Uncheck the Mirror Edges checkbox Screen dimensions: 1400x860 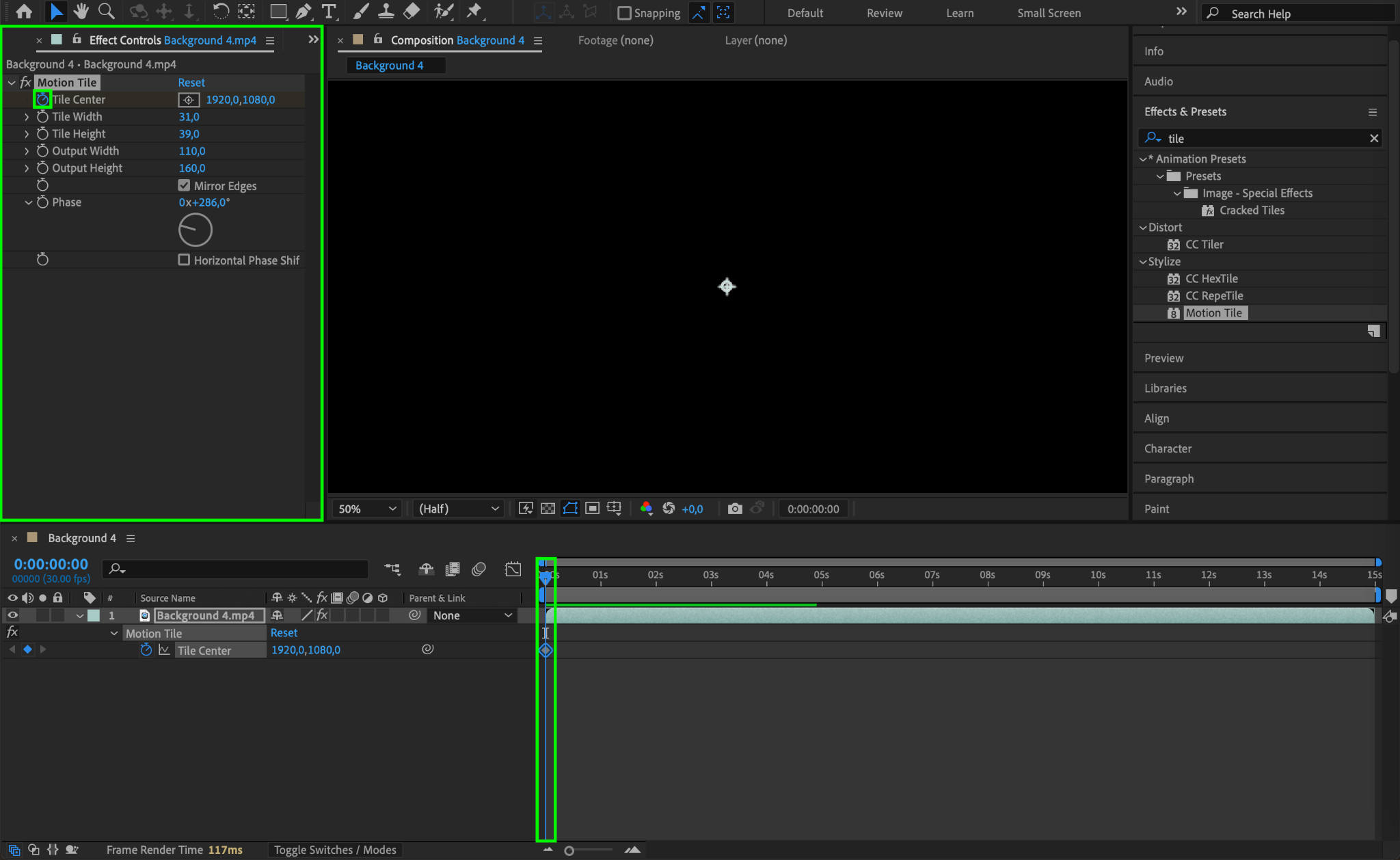[x=184, y=185]
